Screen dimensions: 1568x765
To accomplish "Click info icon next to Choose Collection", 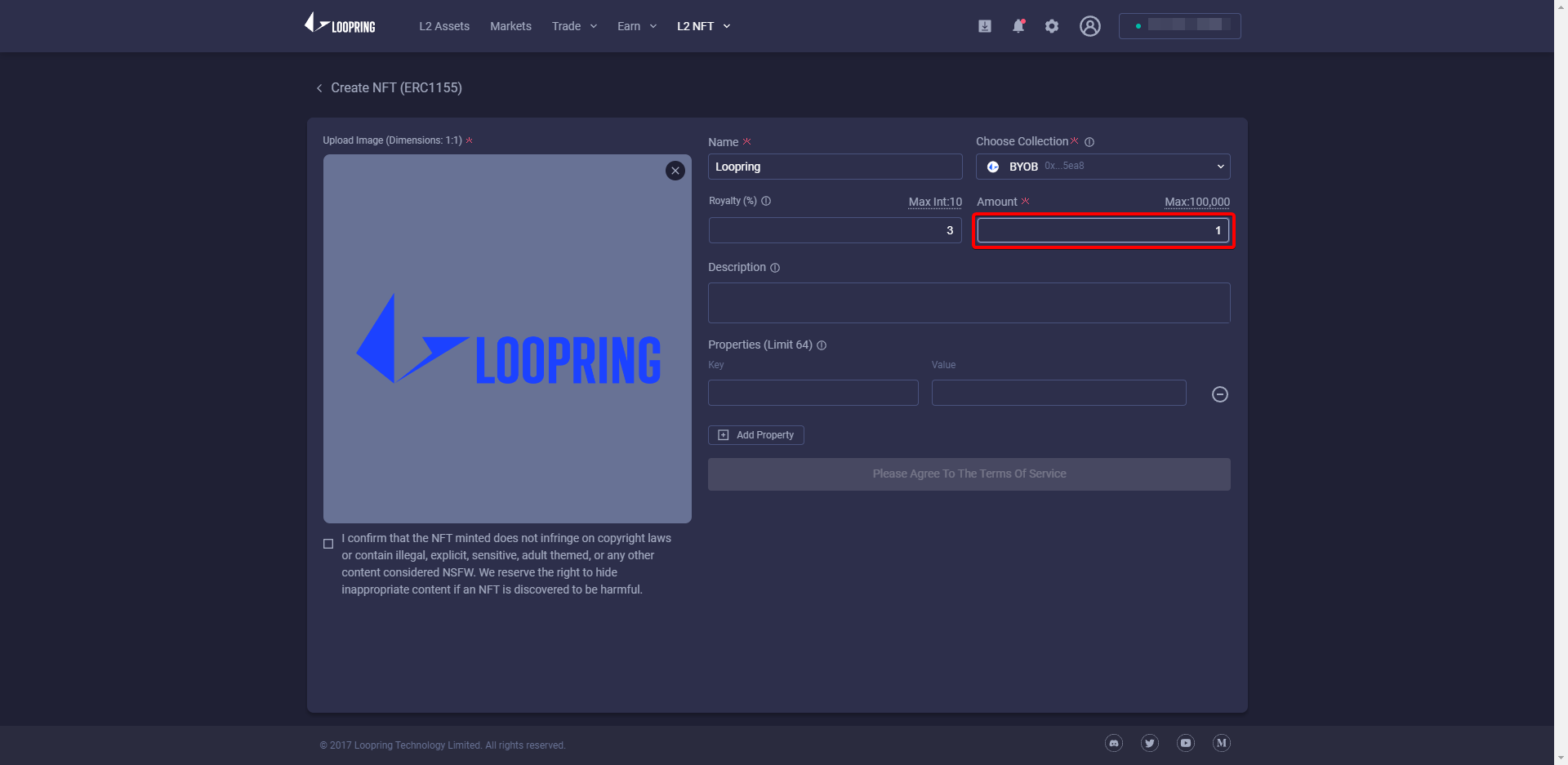I will (x=1089, y=142).
